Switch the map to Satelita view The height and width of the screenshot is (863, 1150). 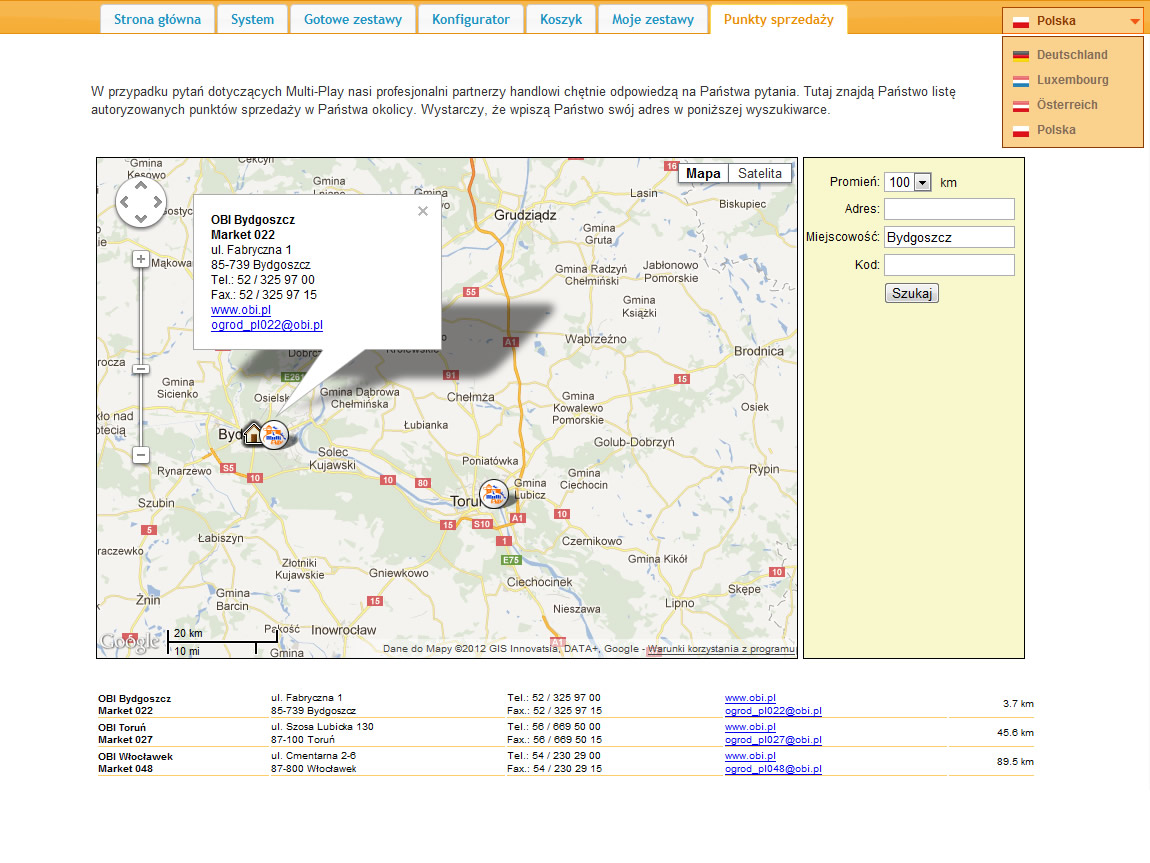[760, 174]
